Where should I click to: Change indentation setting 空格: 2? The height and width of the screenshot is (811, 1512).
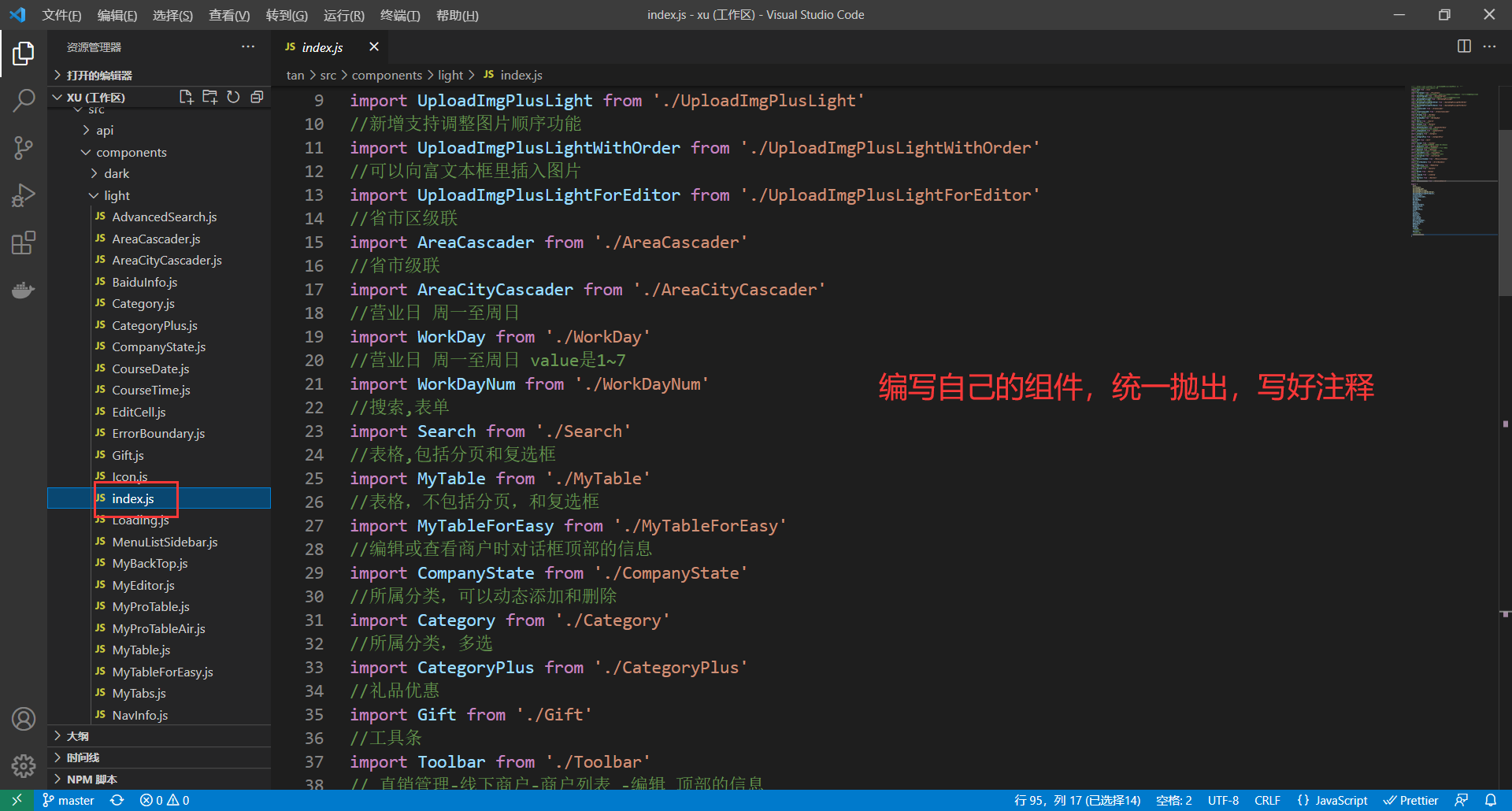(x=1173, y=800)
